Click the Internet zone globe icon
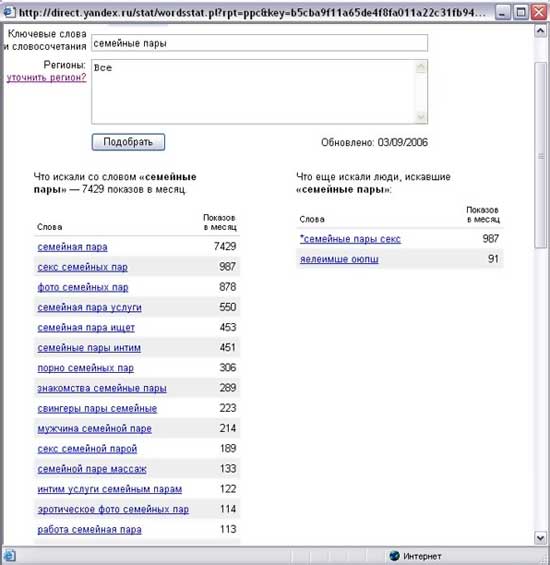The image size is (550, 565). coord(394,556)
